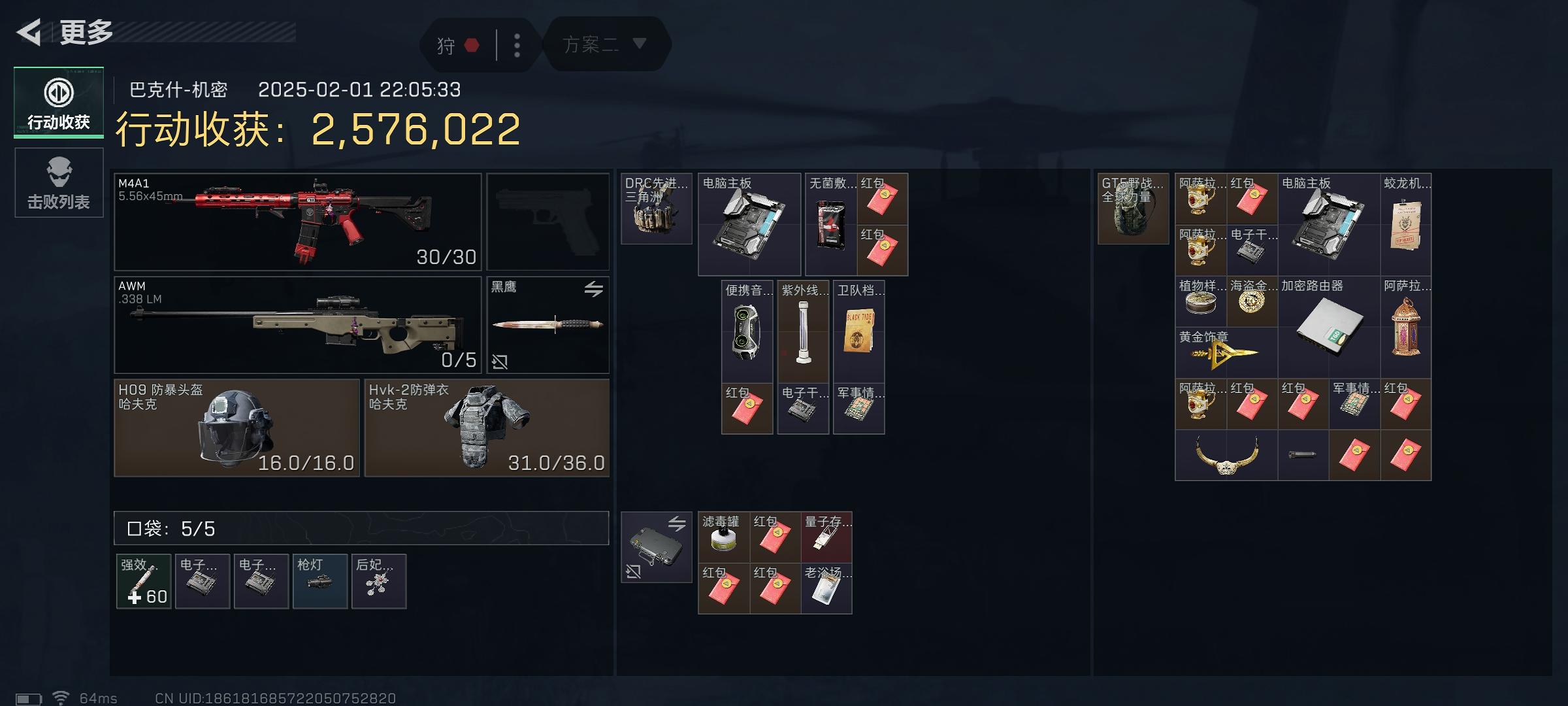Open the 行动收获 tab
This screenshot has height=706, width=1568.
point(59,103)
